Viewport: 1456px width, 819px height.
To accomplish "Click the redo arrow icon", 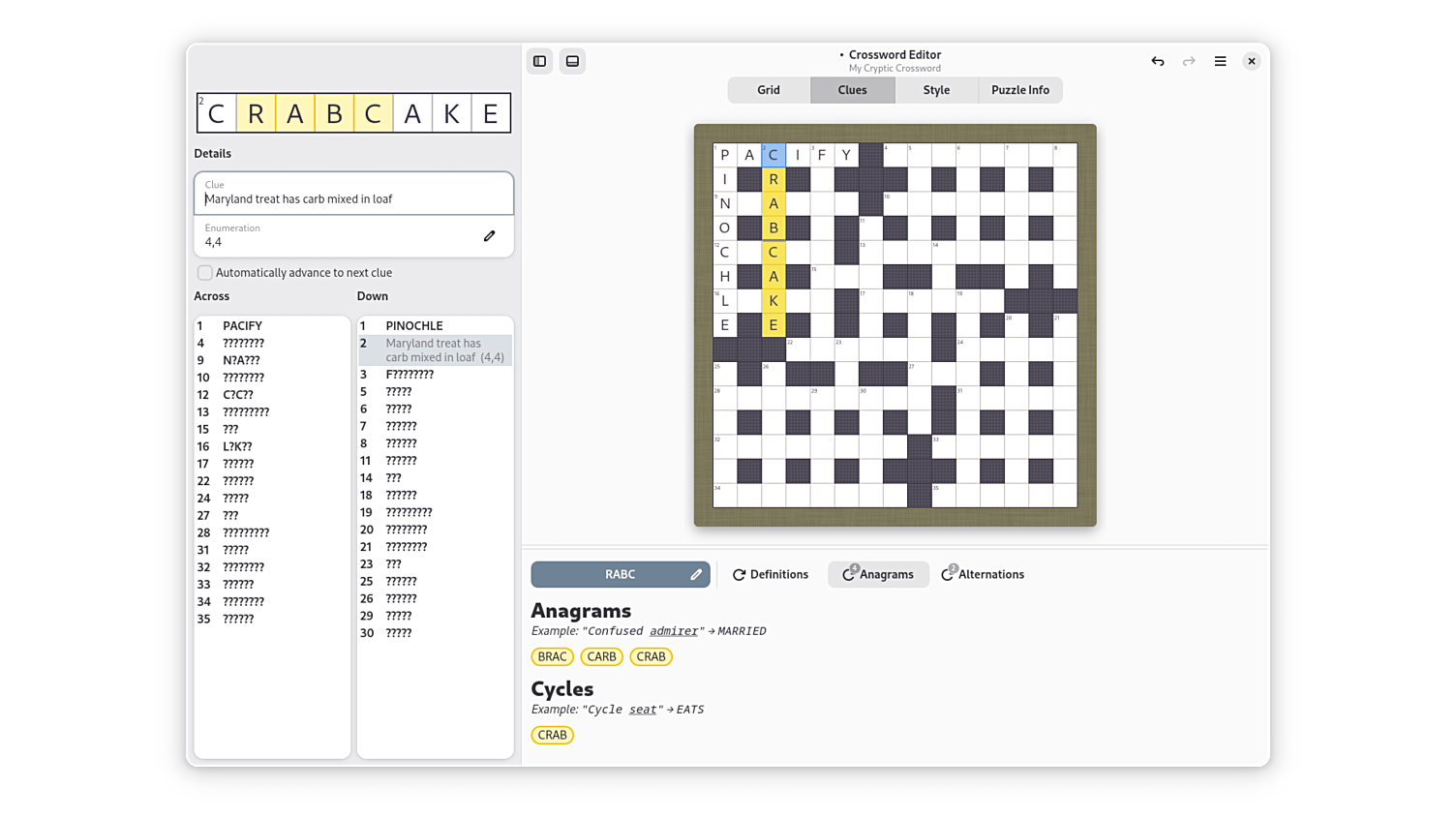I will coord(1189,61).
